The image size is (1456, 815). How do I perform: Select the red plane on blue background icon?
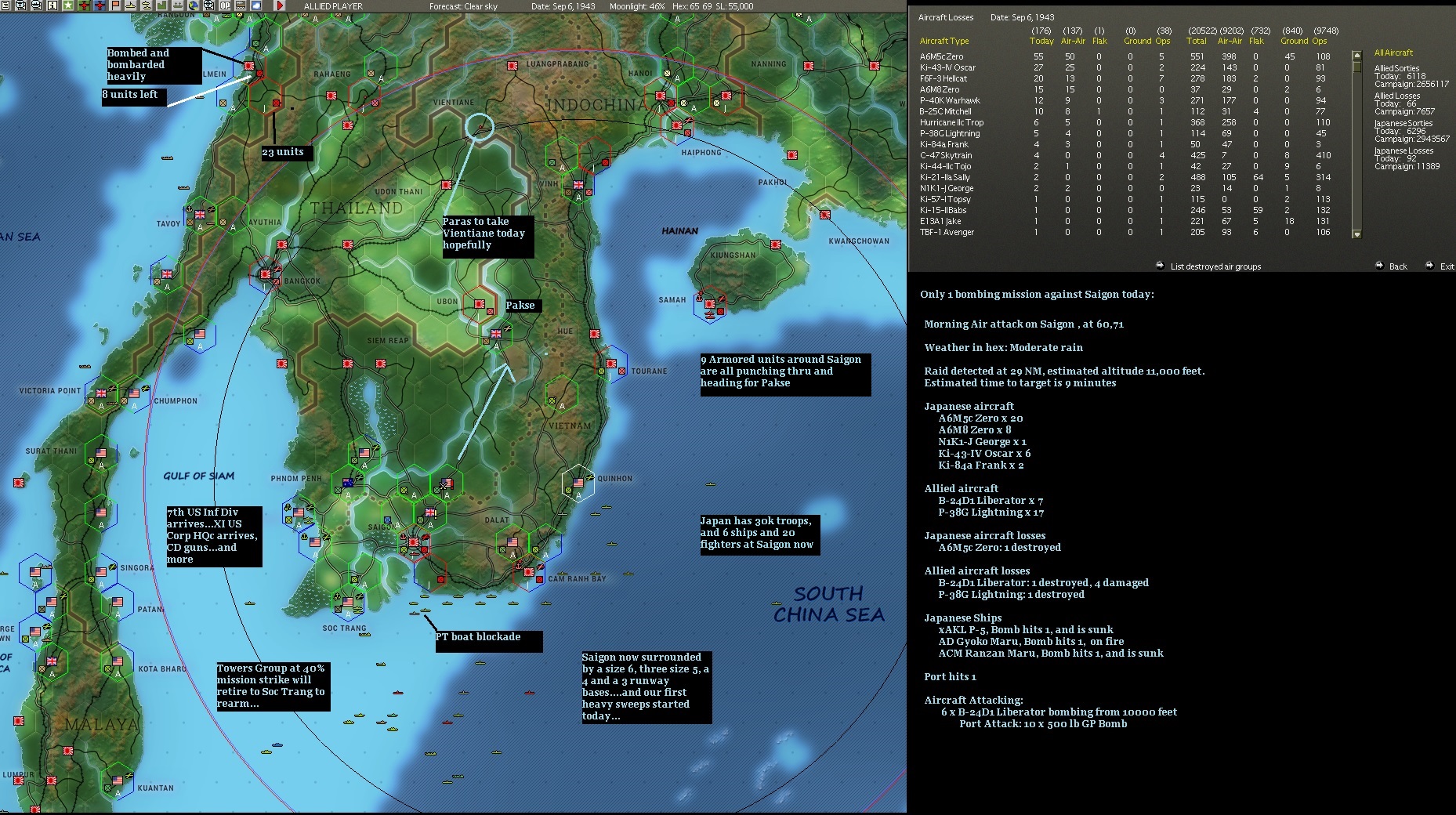click(x=100, y=5)
